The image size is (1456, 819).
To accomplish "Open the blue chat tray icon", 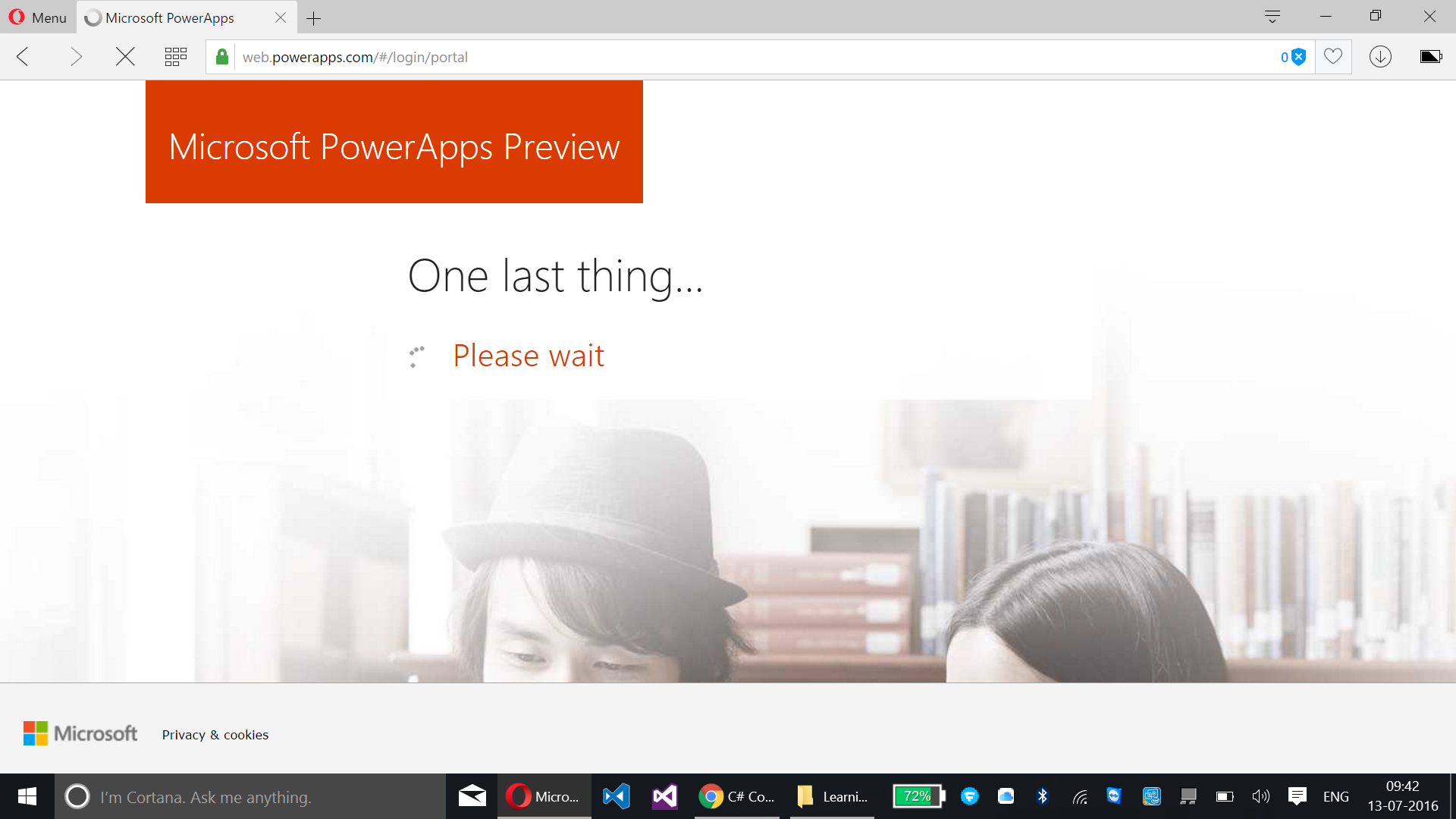I will [969, 796].
